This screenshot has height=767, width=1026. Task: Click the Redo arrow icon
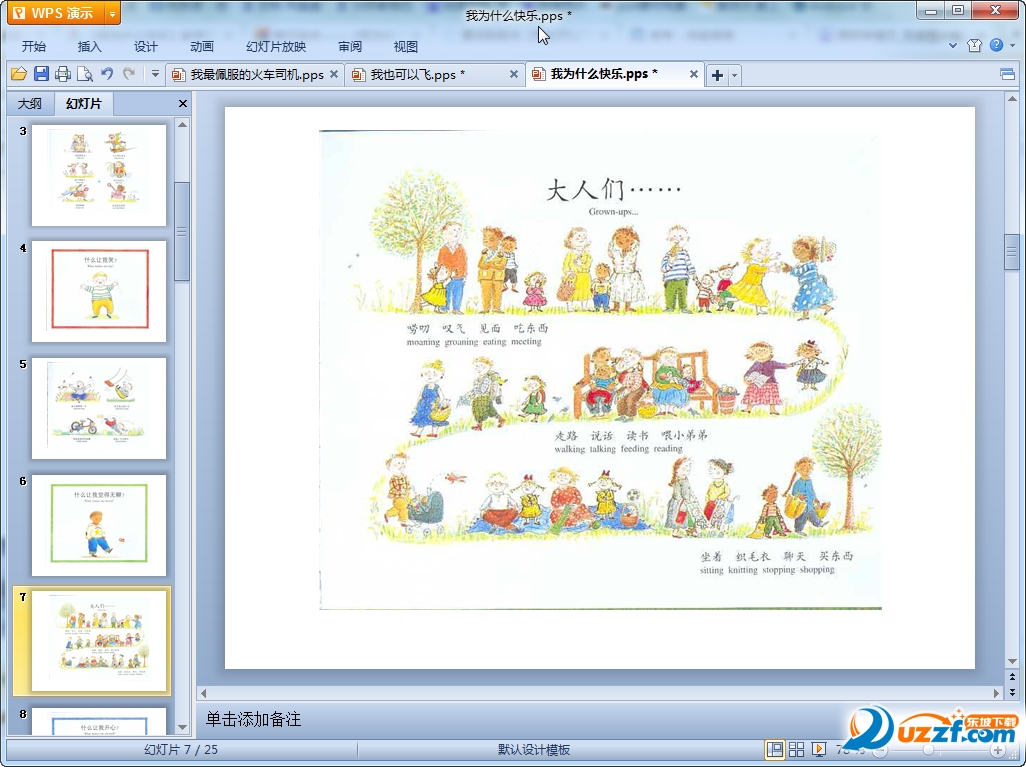tap(130, 74)
